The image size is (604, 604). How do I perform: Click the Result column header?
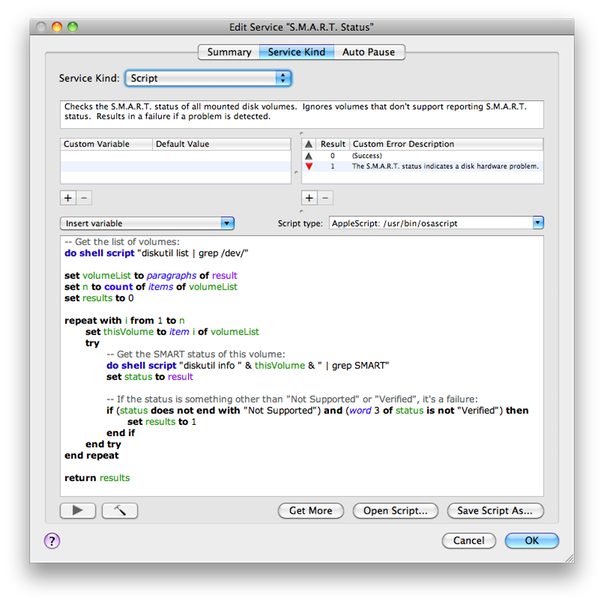pos(333,144)
